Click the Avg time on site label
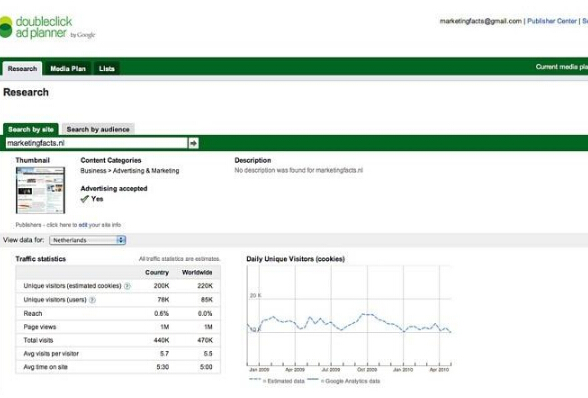588x398 pixels. pos(45,367)
